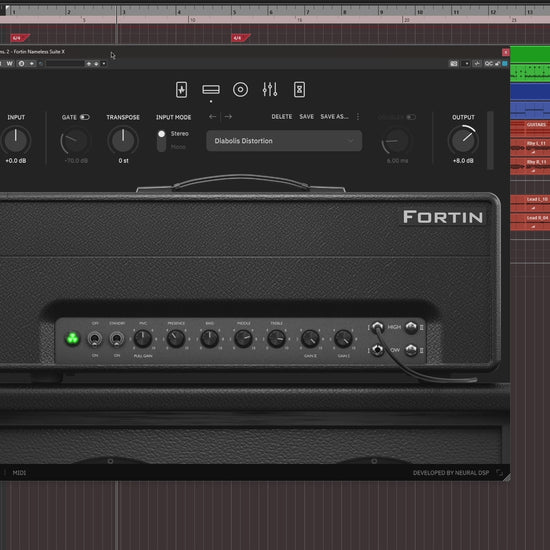Select the green MIDI clip in project
The height and width of the screenshot is (550, 550).
[x=530, y=73]
